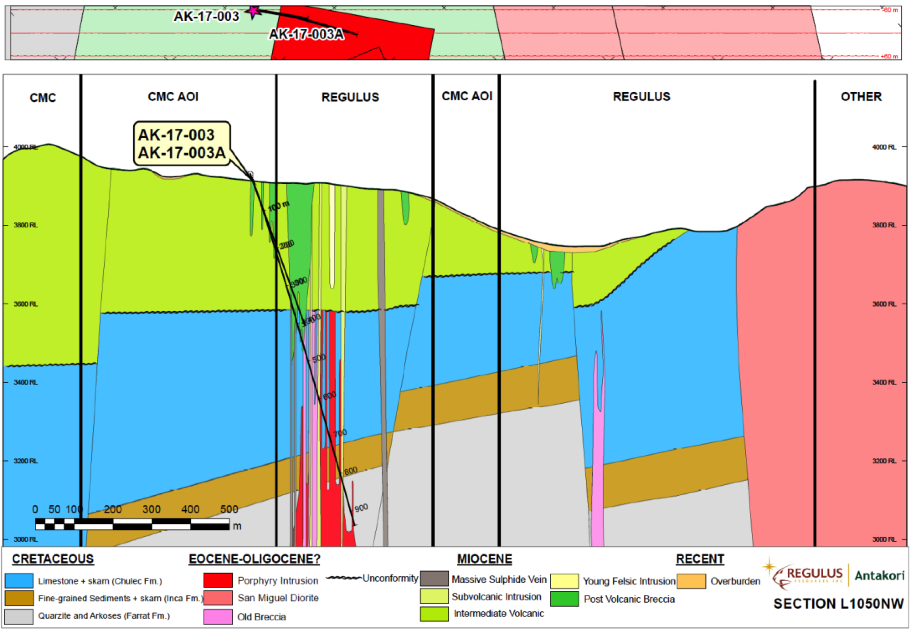Click the black-and-white scale bar

132,524
